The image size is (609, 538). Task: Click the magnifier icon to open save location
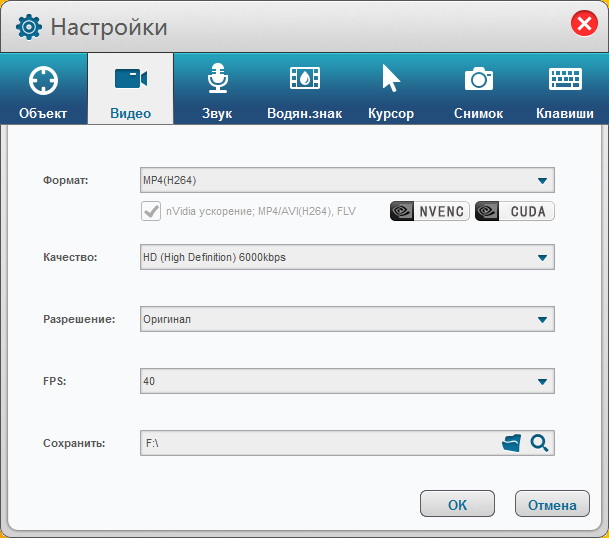[x=540, y=443]
